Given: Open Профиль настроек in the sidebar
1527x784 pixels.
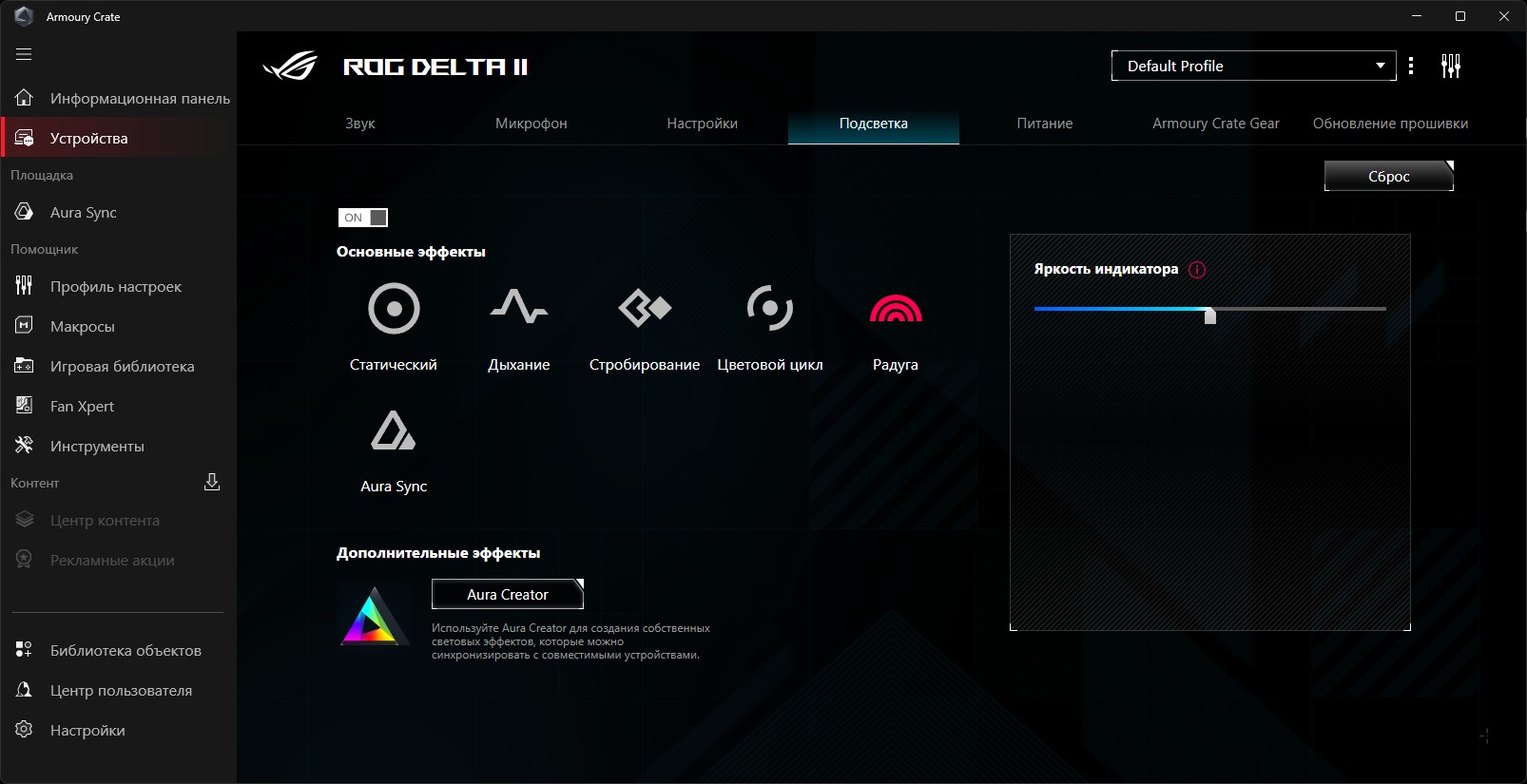Looking at the screenshot, I should [119, 286].
